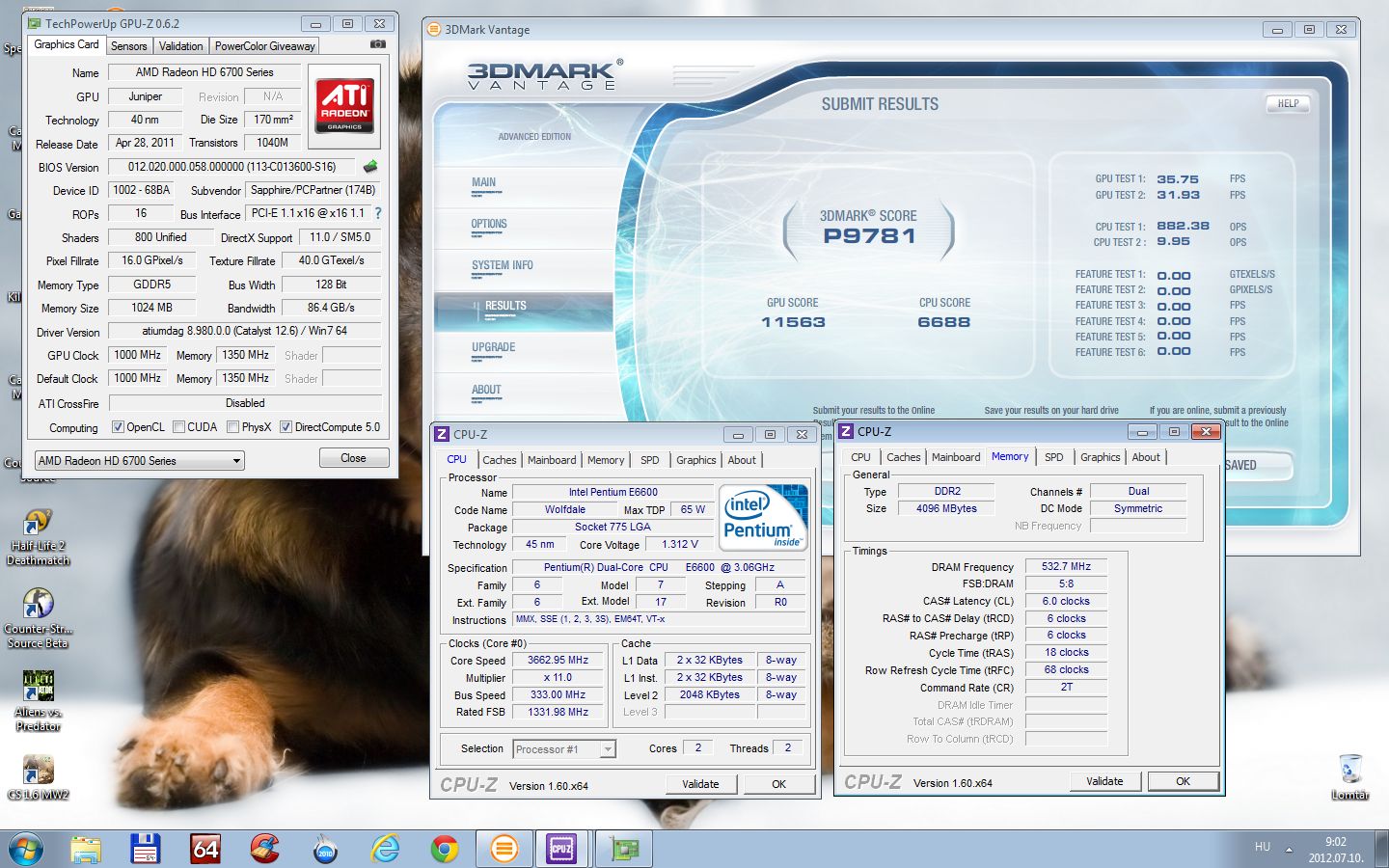Launch CCleaner from the taskbar
1389x868 pixels.
click(265, 849)
